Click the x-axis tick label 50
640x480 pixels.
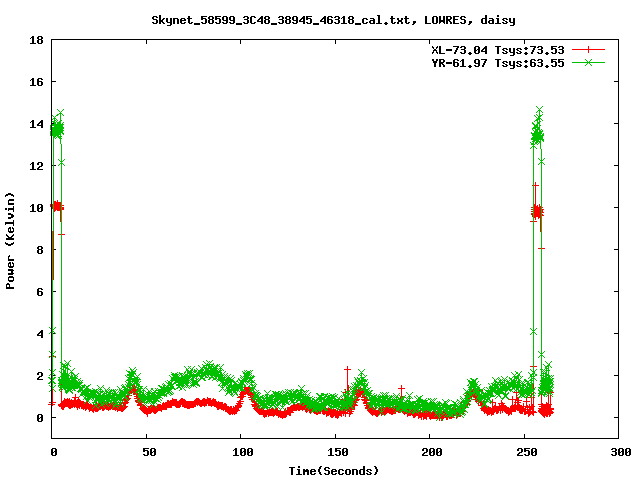click(149, 452)
